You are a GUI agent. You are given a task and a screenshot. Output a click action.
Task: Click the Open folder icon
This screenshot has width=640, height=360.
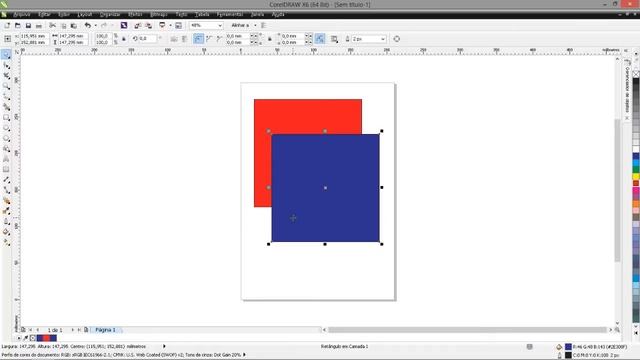tap(18, 25)
